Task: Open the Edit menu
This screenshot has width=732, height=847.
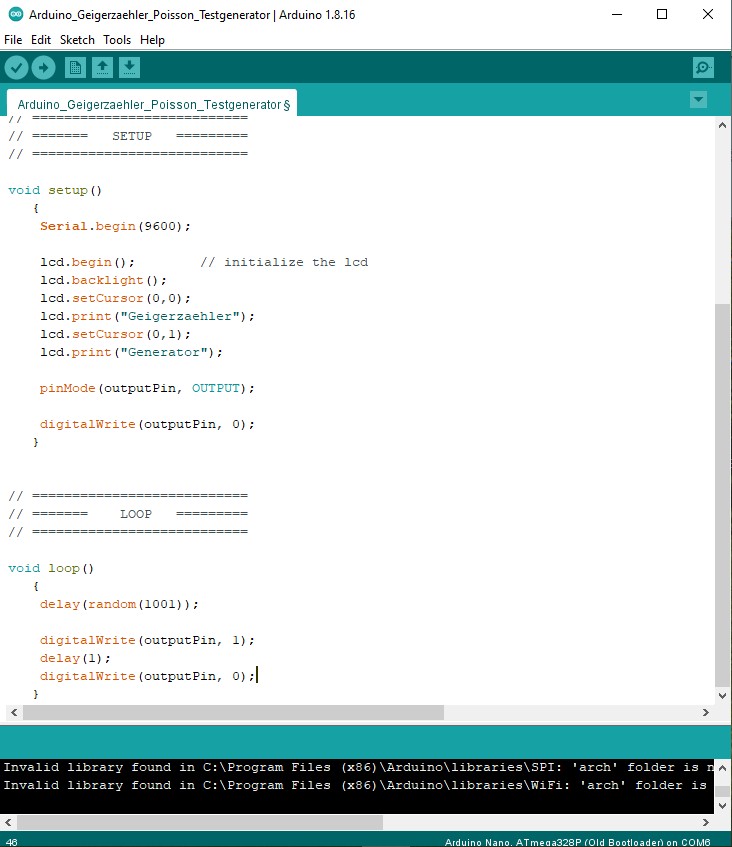Action: [41, 40]
